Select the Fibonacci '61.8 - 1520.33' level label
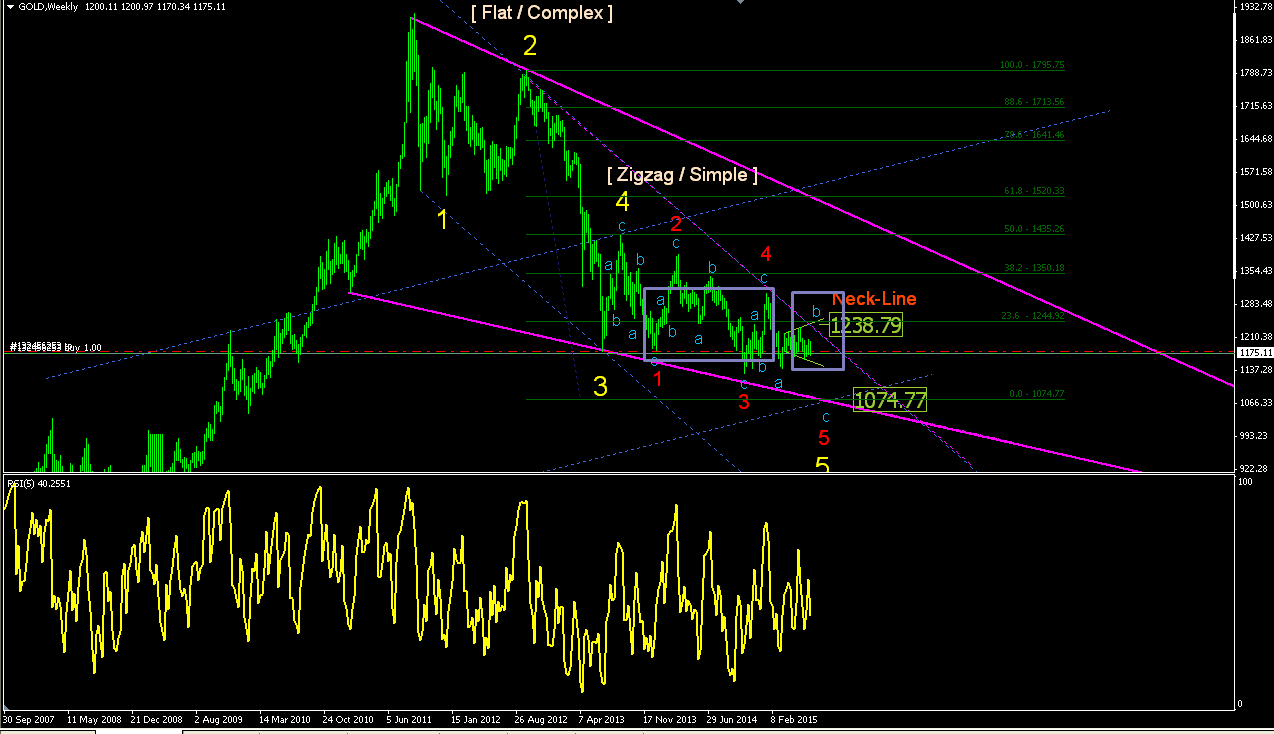The image size is (1274, 734). 1034,191
